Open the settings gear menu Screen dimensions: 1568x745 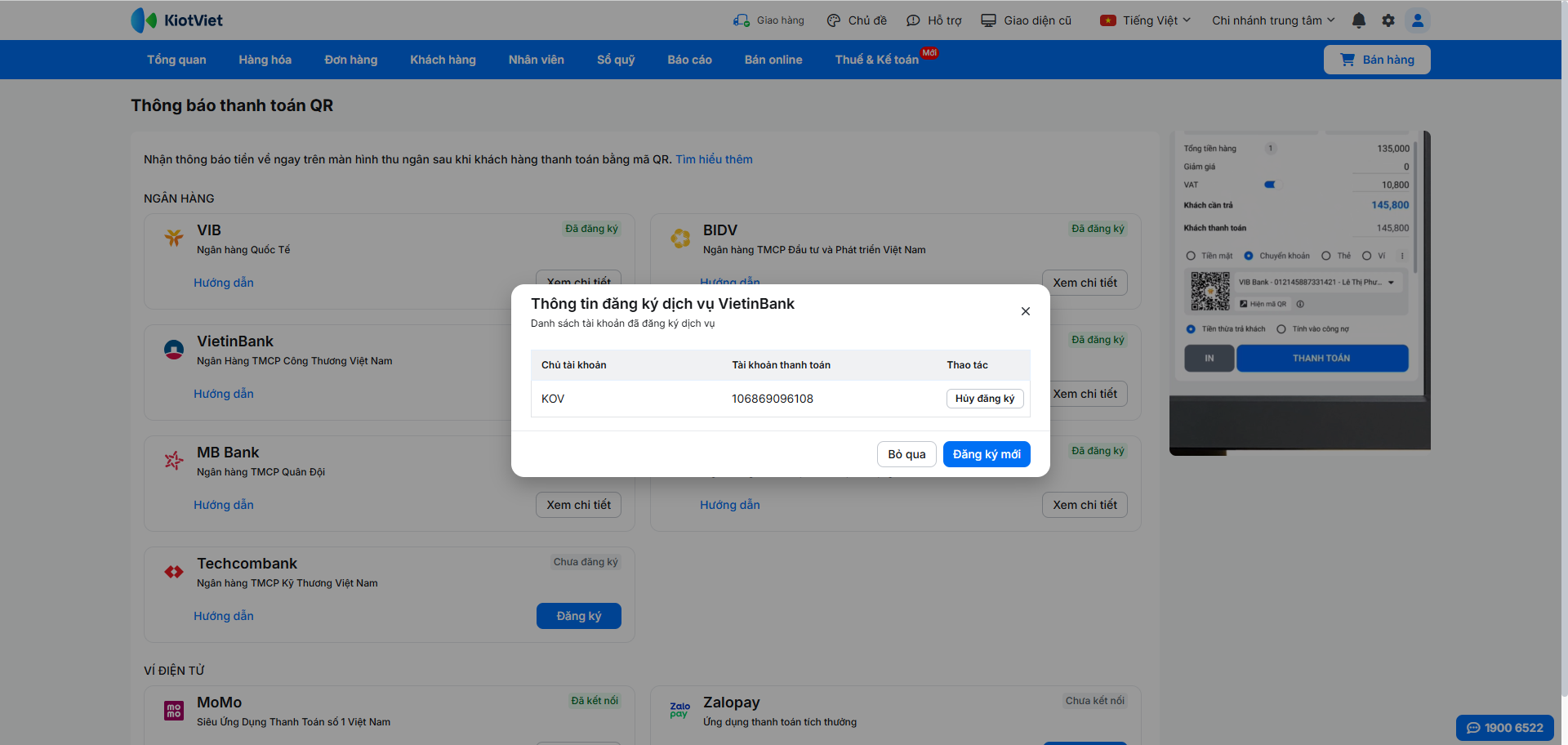pos(1388,20)
